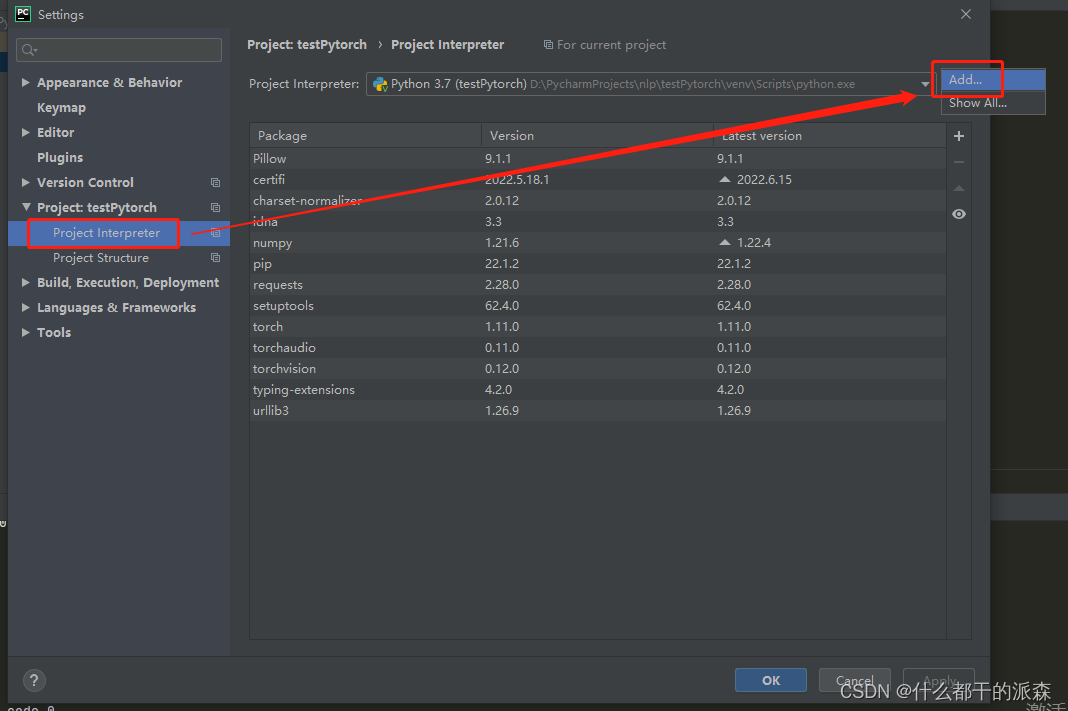Select the requests package row
Screen dimensions: 1068x711
(x=598, y=285)
